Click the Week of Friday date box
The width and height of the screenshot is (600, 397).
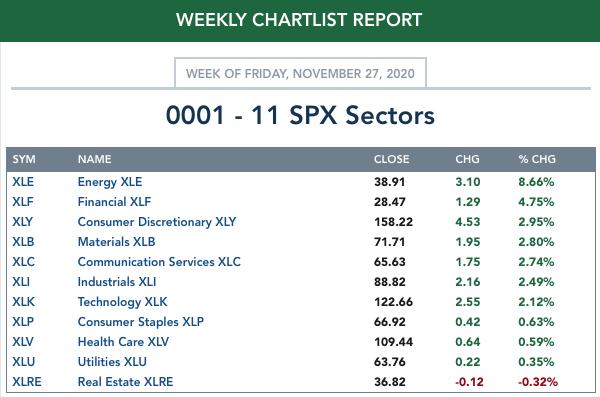pyautogui.click(x=300, y=73)
